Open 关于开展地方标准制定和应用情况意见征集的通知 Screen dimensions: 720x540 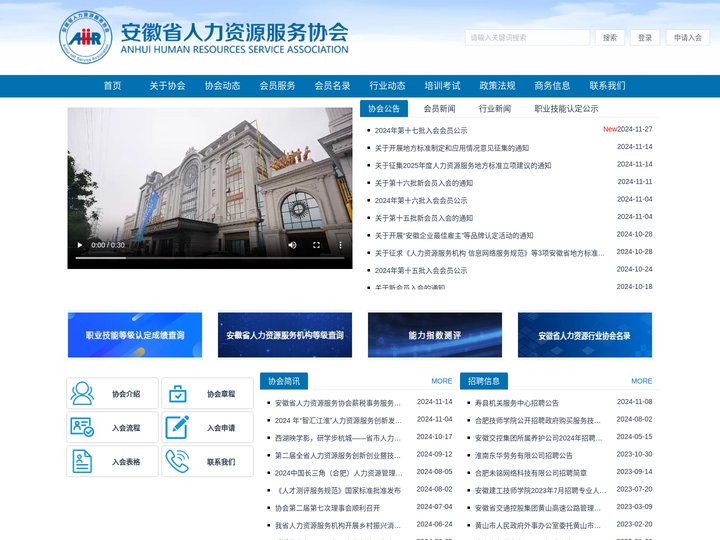[x=452, y=148]
